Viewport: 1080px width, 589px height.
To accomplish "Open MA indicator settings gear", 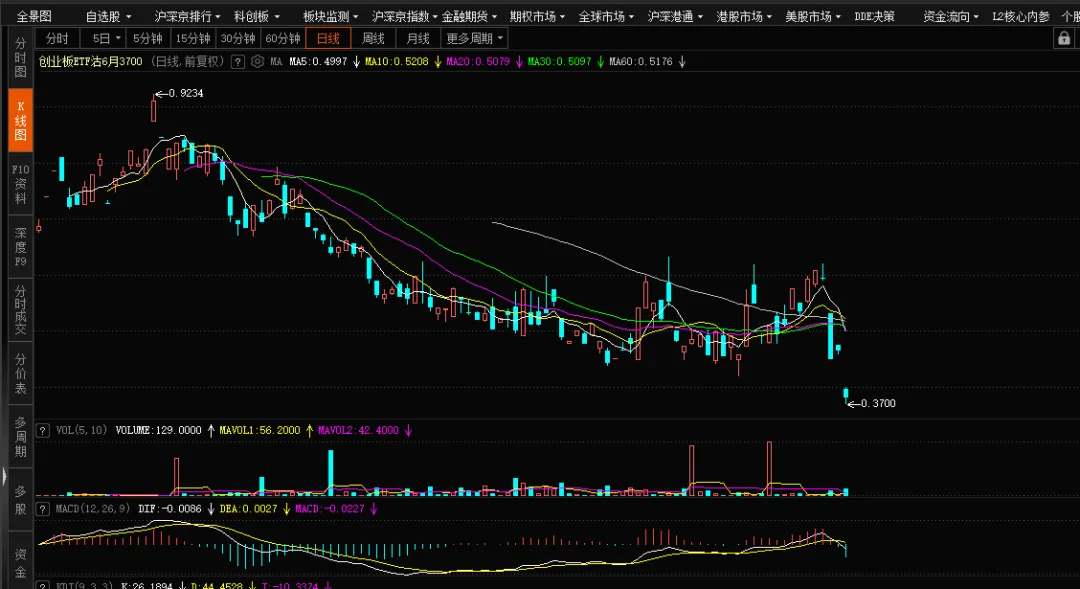I will (258, 62).
